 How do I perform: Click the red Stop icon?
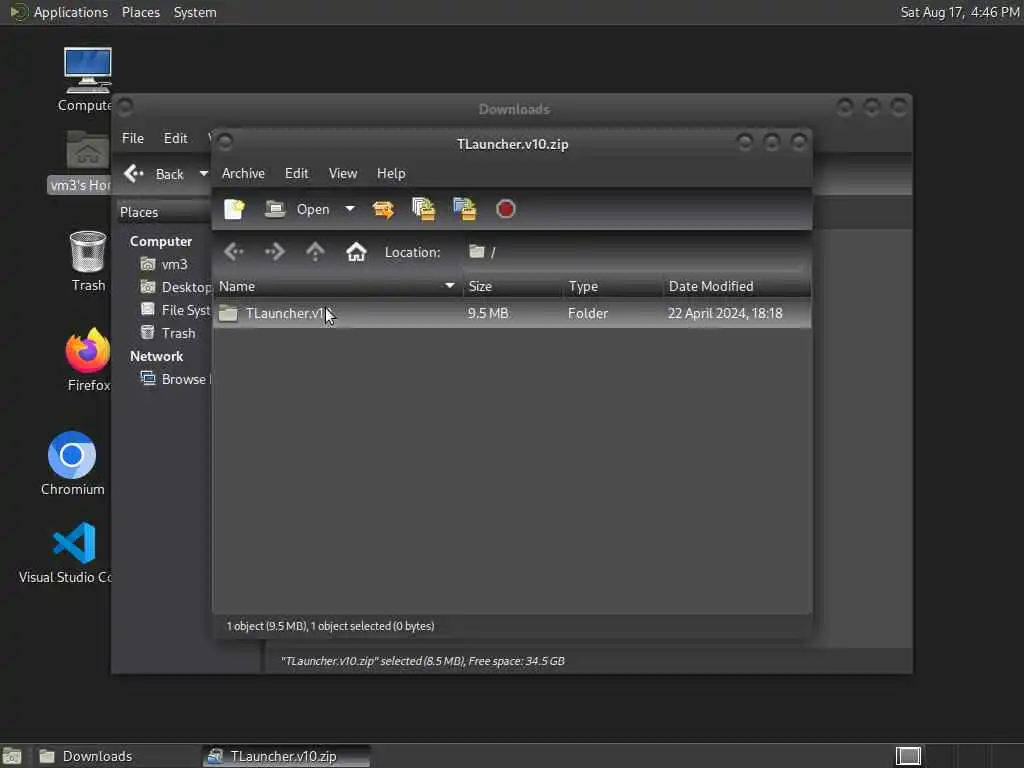click(x=505, y=209)
